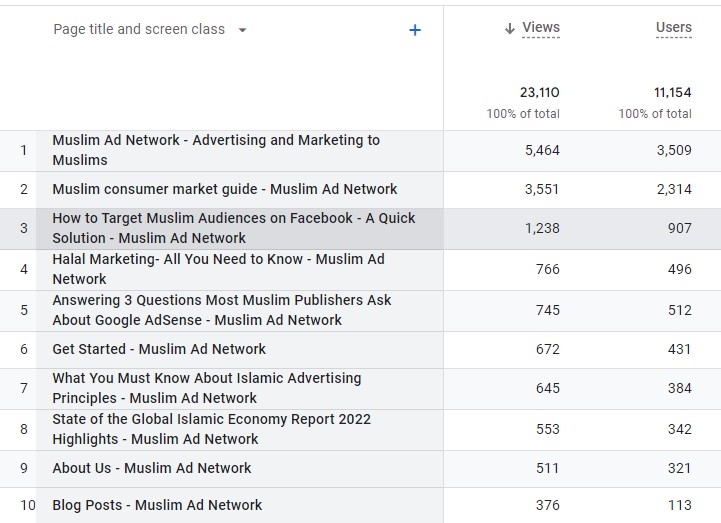Click the 5,464 views cell in row 1
This screenshot has width=721, height=523.
542,150
